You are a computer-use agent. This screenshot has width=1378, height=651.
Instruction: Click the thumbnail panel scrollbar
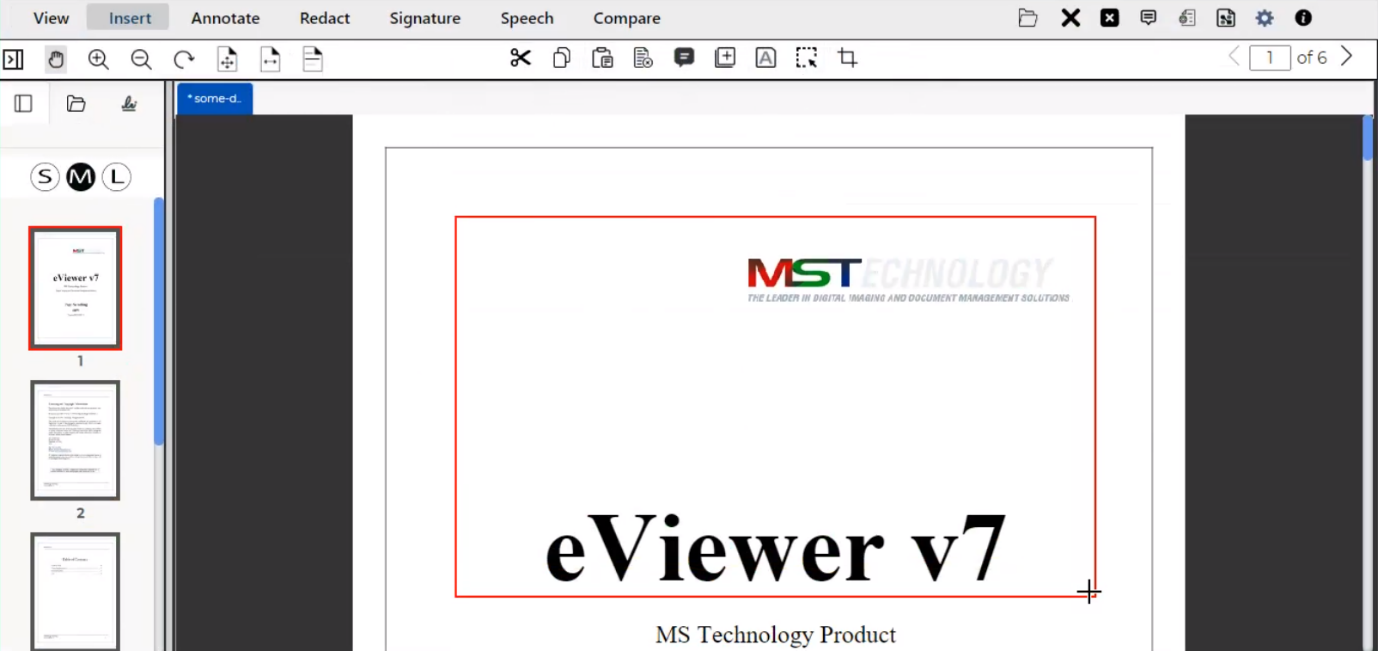click(159, 320)
